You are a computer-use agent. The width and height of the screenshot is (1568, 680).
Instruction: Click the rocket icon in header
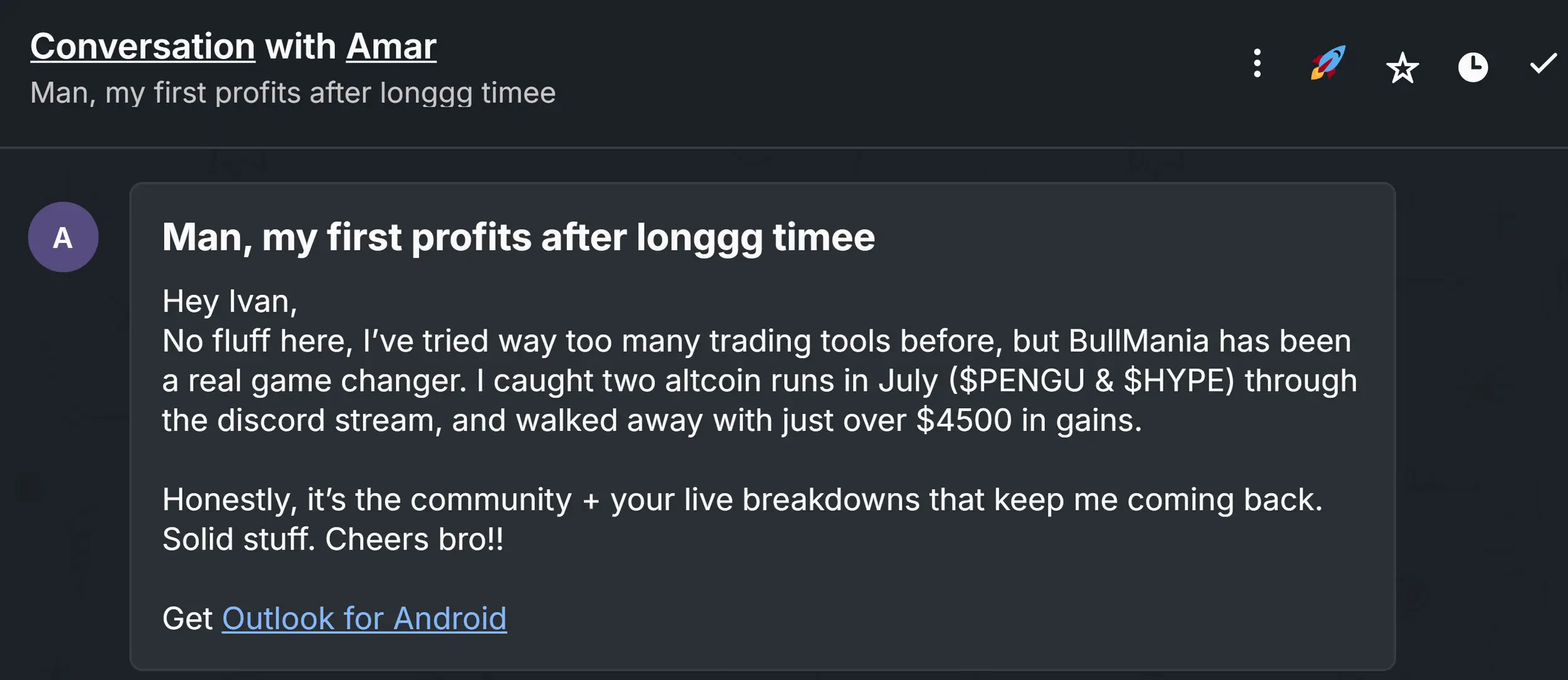[x=1328, y=63]
